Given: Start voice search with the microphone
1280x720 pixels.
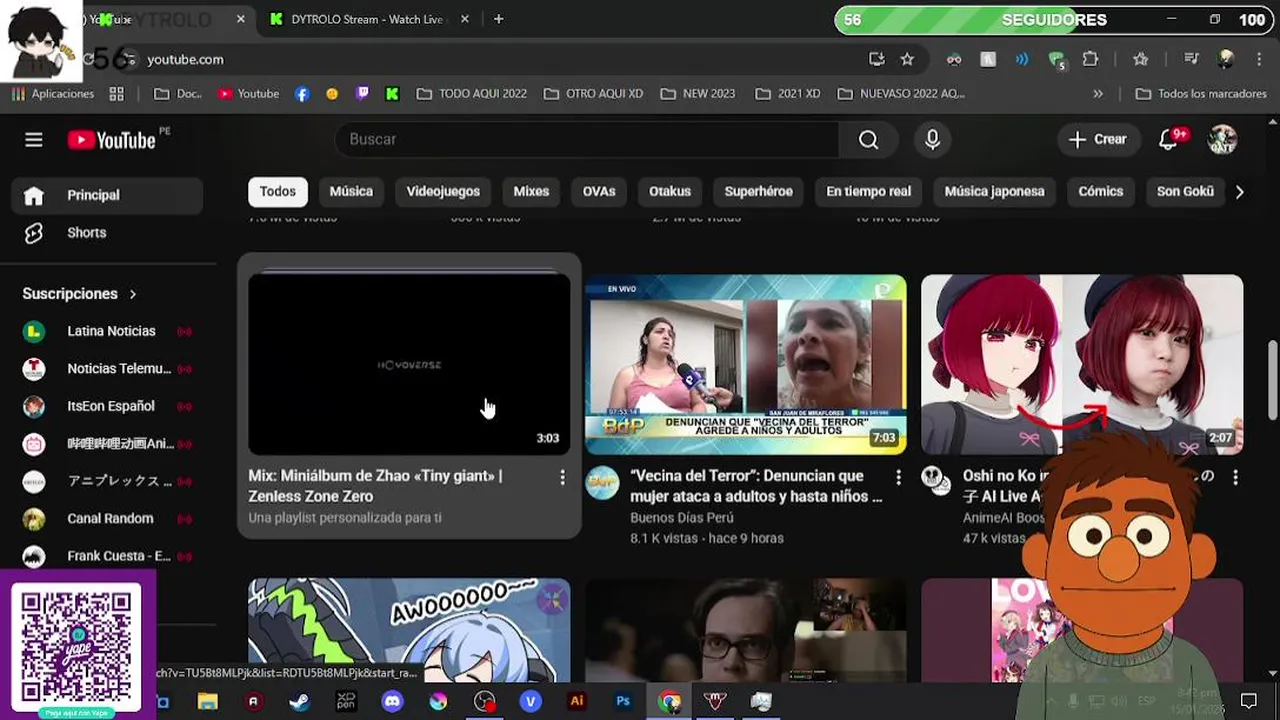Looking at the screenshot, I should pos(932,140).
